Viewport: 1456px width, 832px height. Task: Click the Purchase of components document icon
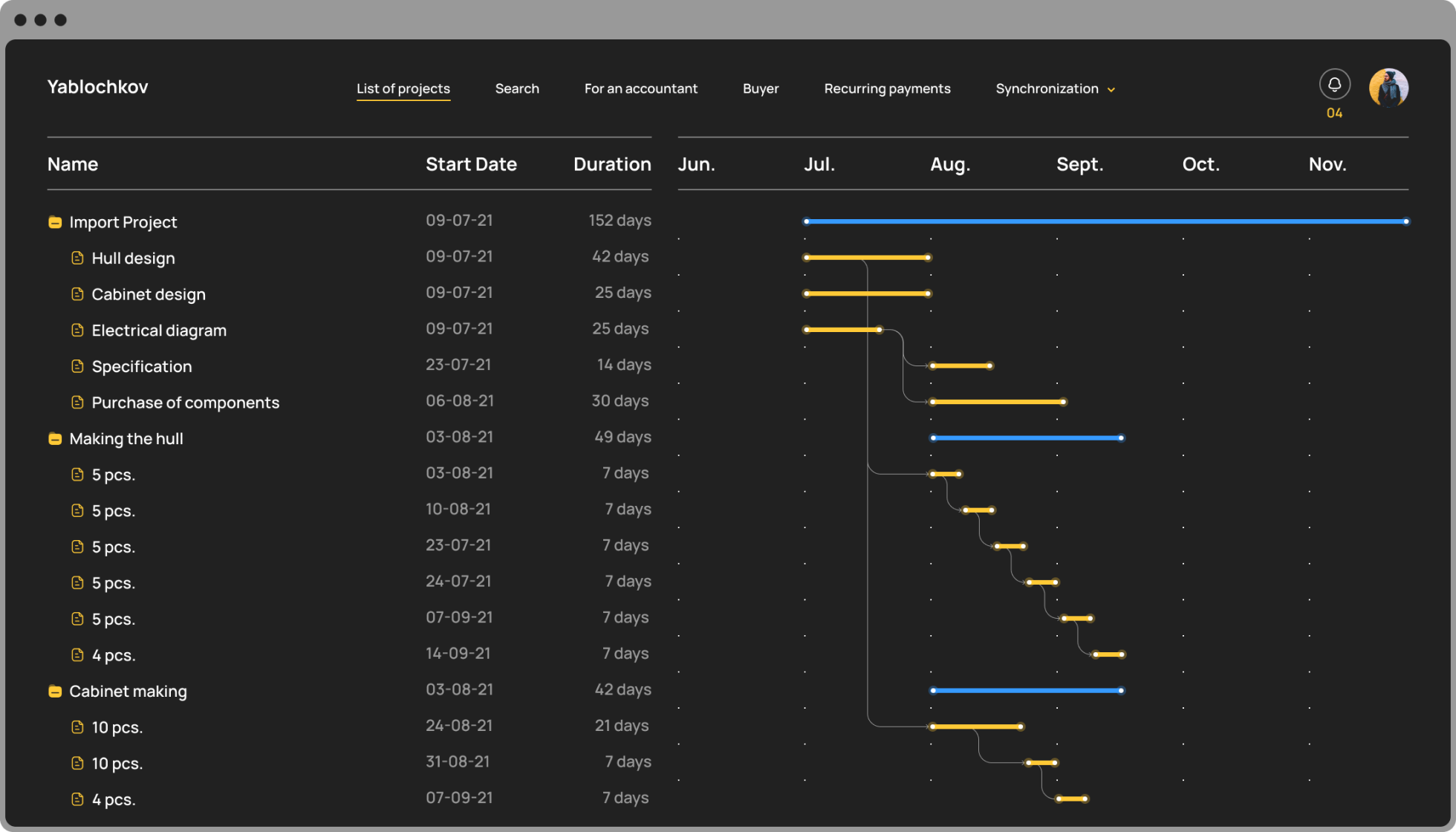click(77, 402)
